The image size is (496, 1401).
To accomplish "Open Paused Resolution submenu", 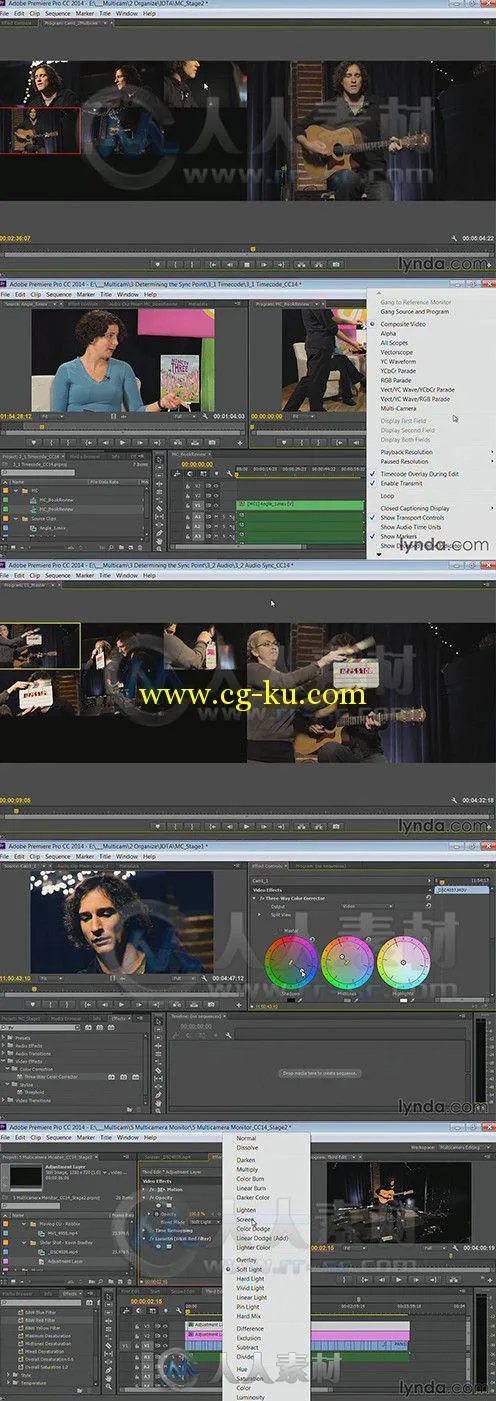I will tap(405, 461).
